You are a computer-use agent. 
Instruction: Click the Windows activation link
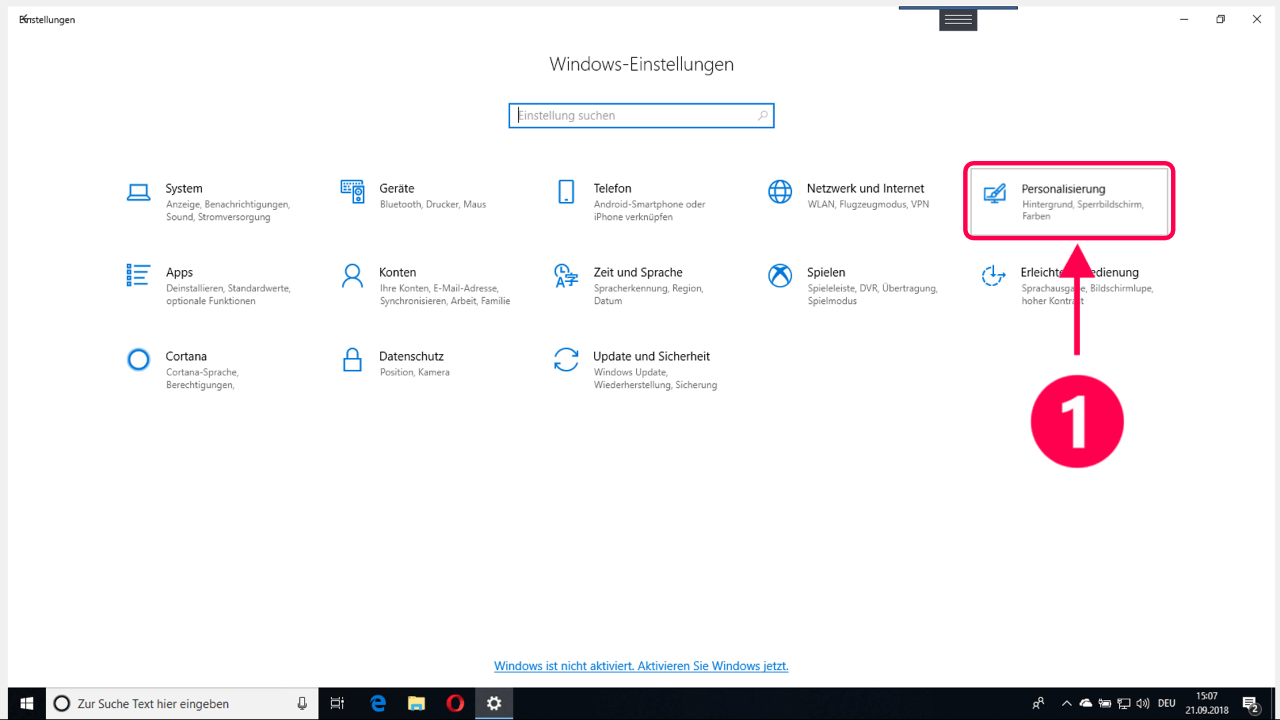[641, 666]
